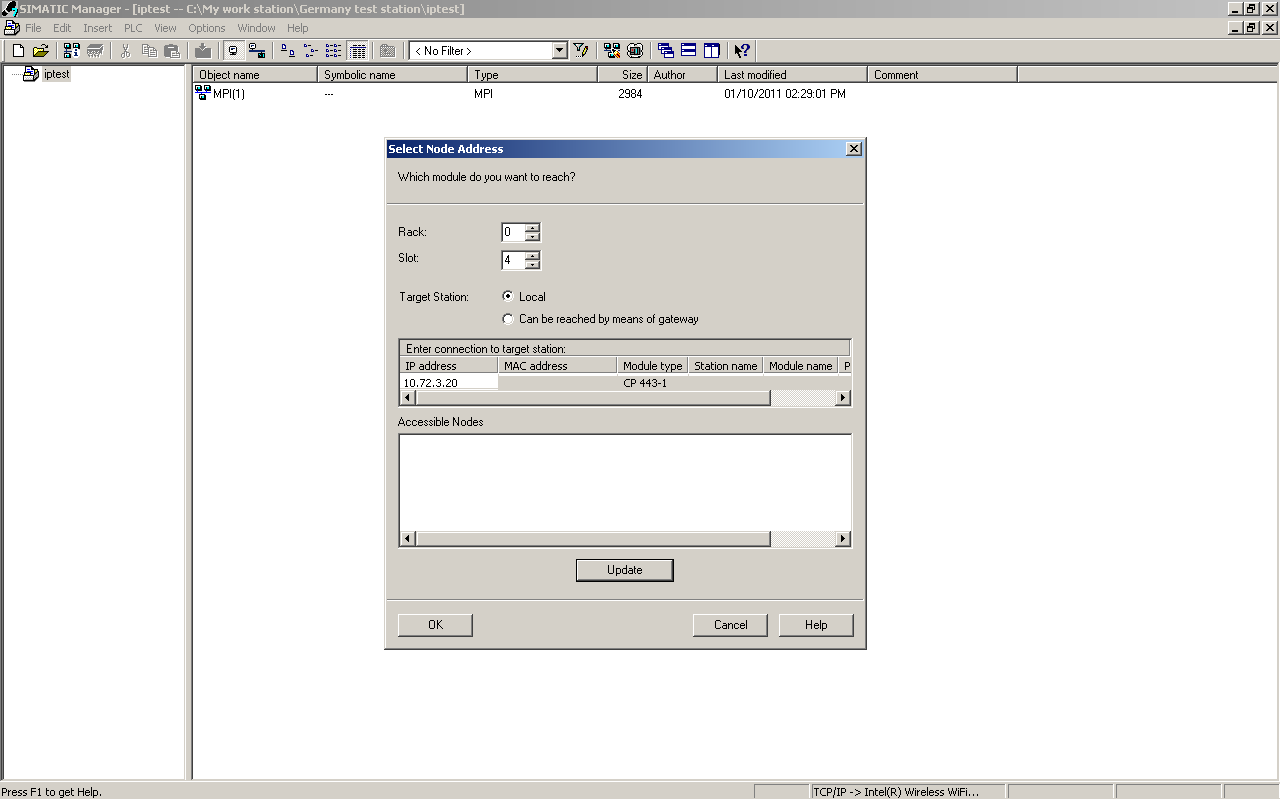Image resolution: width=1280 pixels, height=800 pixels.
Task: Switch to Online view toolbar icon
Action: (x=257, y=51)
